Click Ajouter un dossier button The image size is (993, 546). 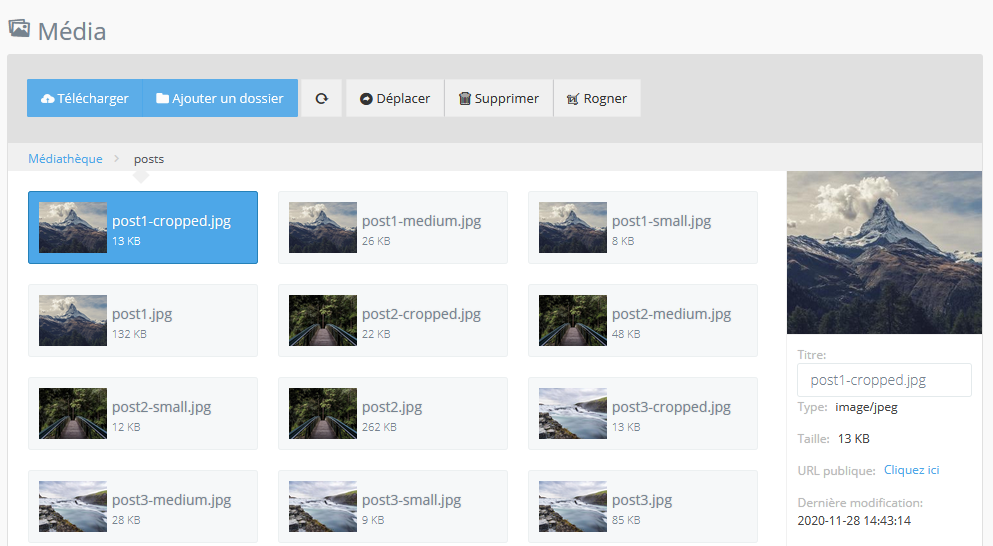pyautogui.click(x=220, y=98)
